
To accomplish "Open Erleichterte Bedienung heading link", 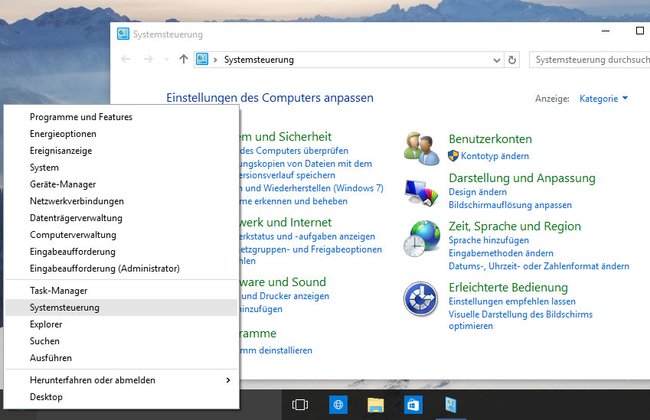I will [508, 287].
